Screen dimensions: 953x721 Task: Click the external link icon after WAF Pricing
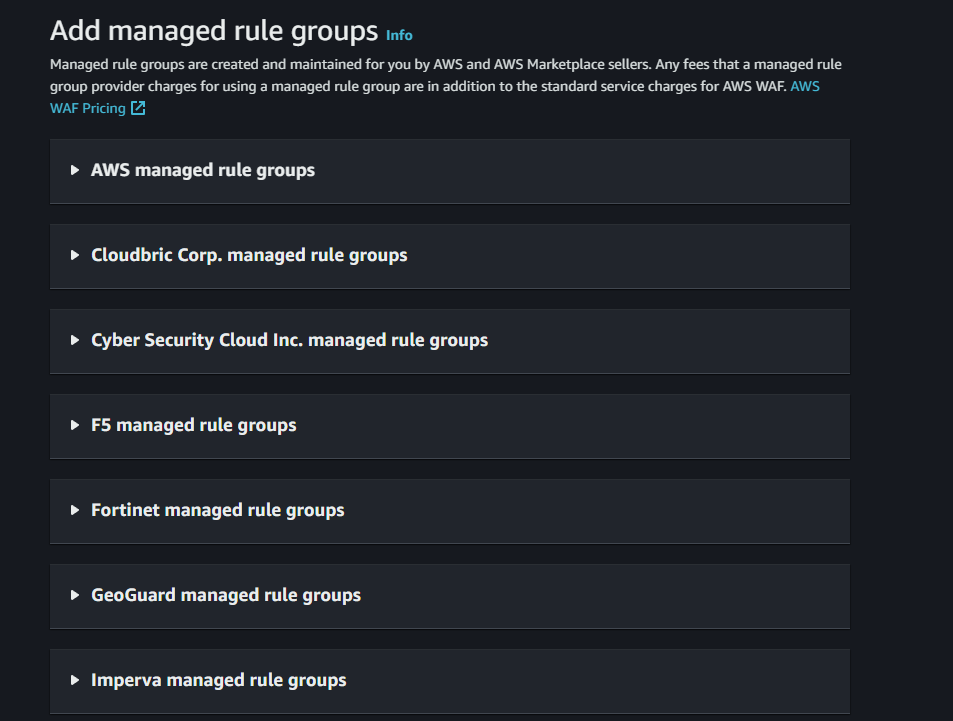point(138,108)
